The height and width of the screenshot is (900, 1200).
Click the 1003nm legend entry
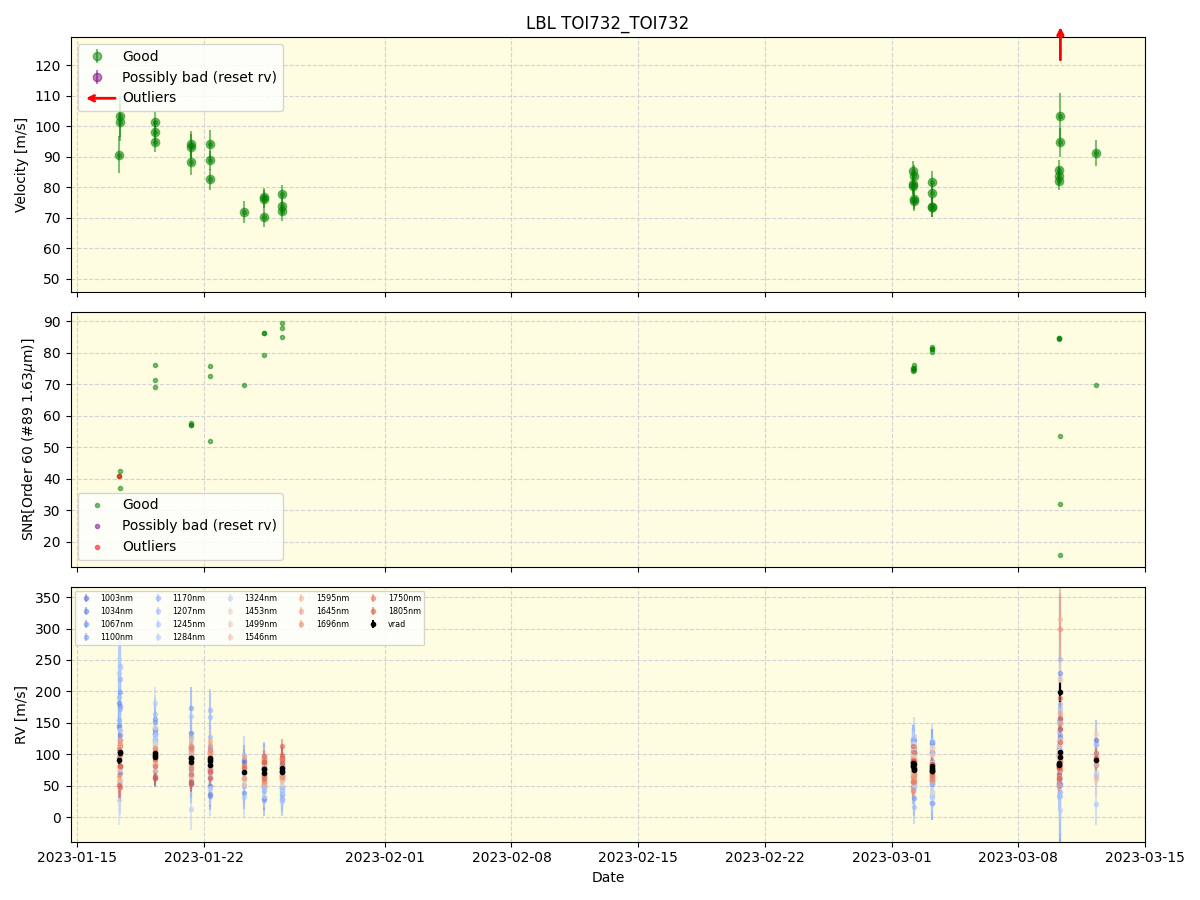[116, 598]
